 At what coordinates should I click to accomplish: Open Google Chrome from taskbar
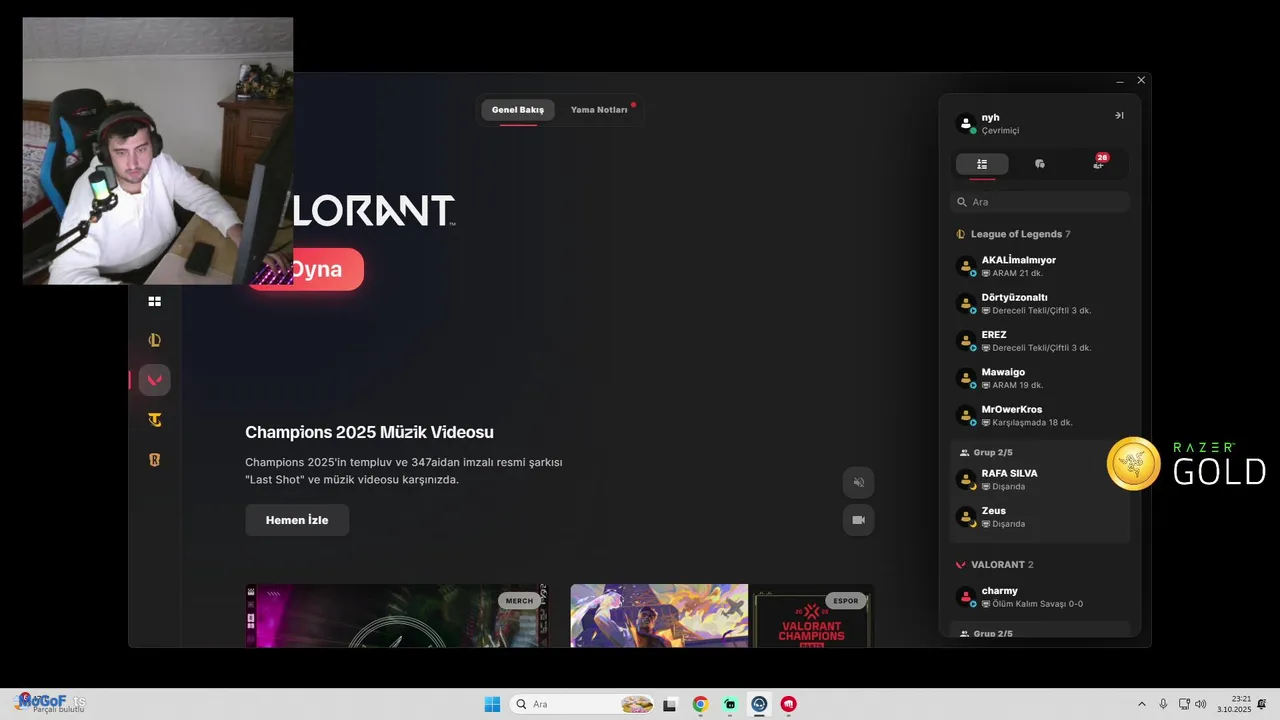click(700, 704)
